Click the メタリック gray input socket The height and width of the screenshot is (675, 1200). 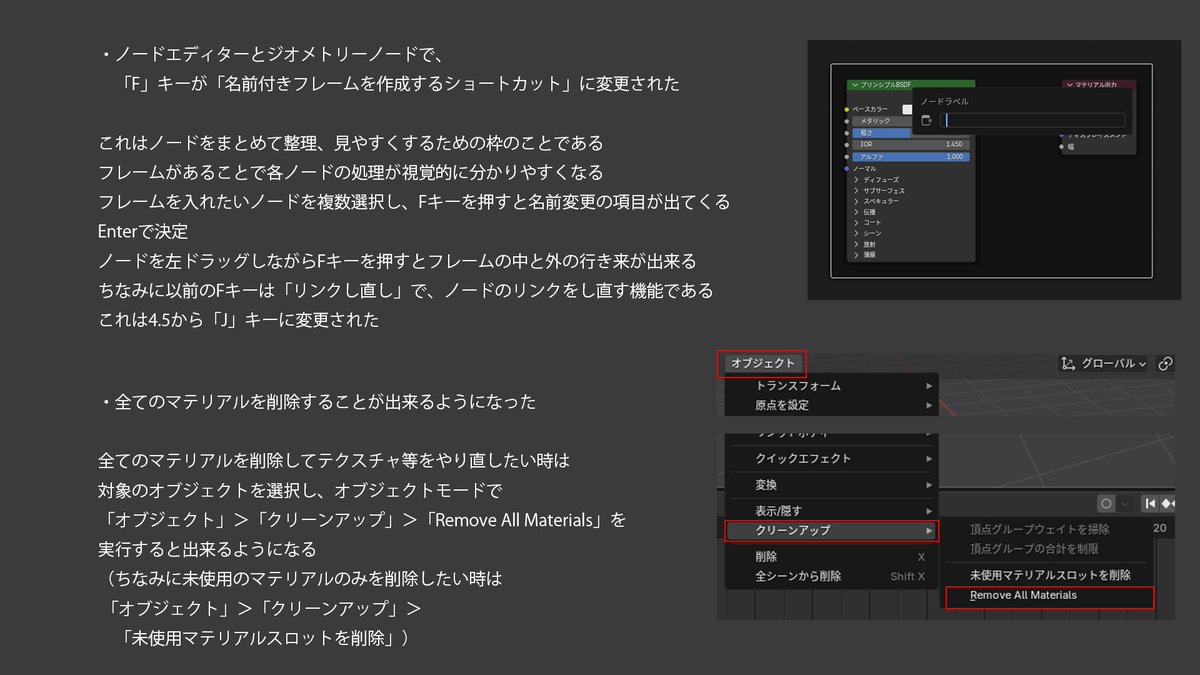pos(847,121)
